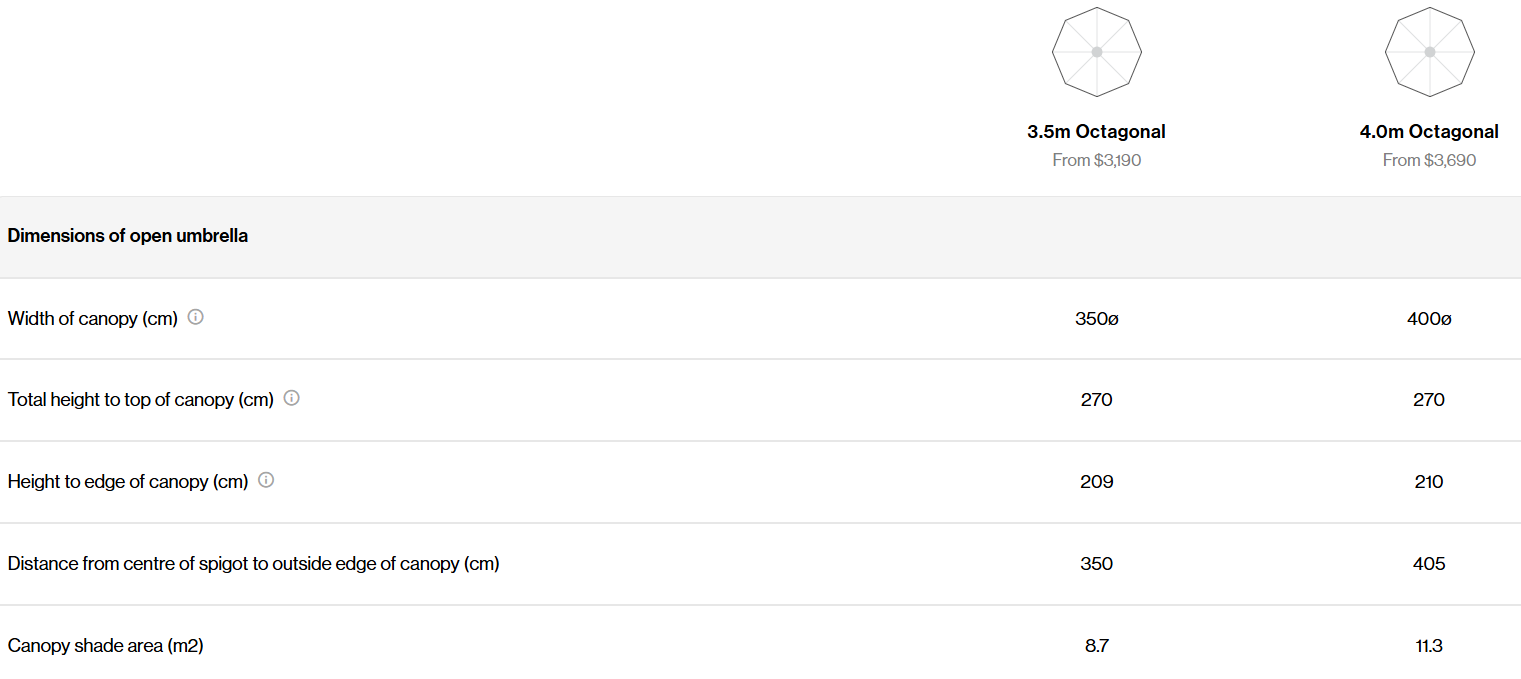
Task: Click the From $3,690 price text
Action: [x=1429, y=160]
